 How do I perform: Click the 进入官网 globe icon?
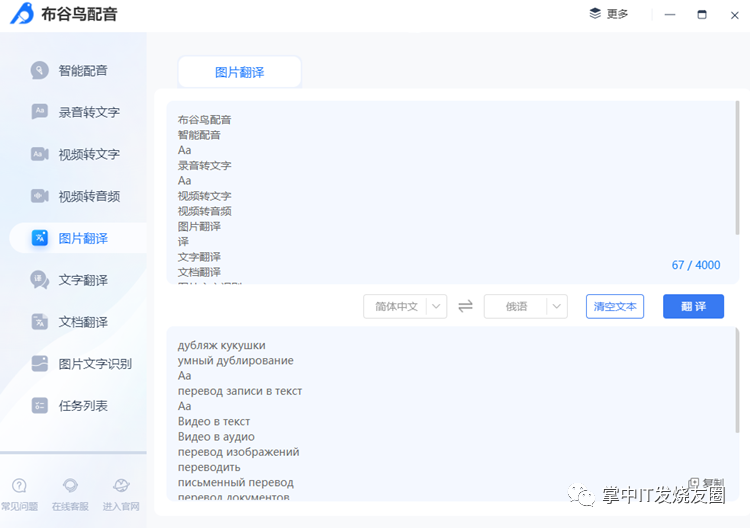121,486
